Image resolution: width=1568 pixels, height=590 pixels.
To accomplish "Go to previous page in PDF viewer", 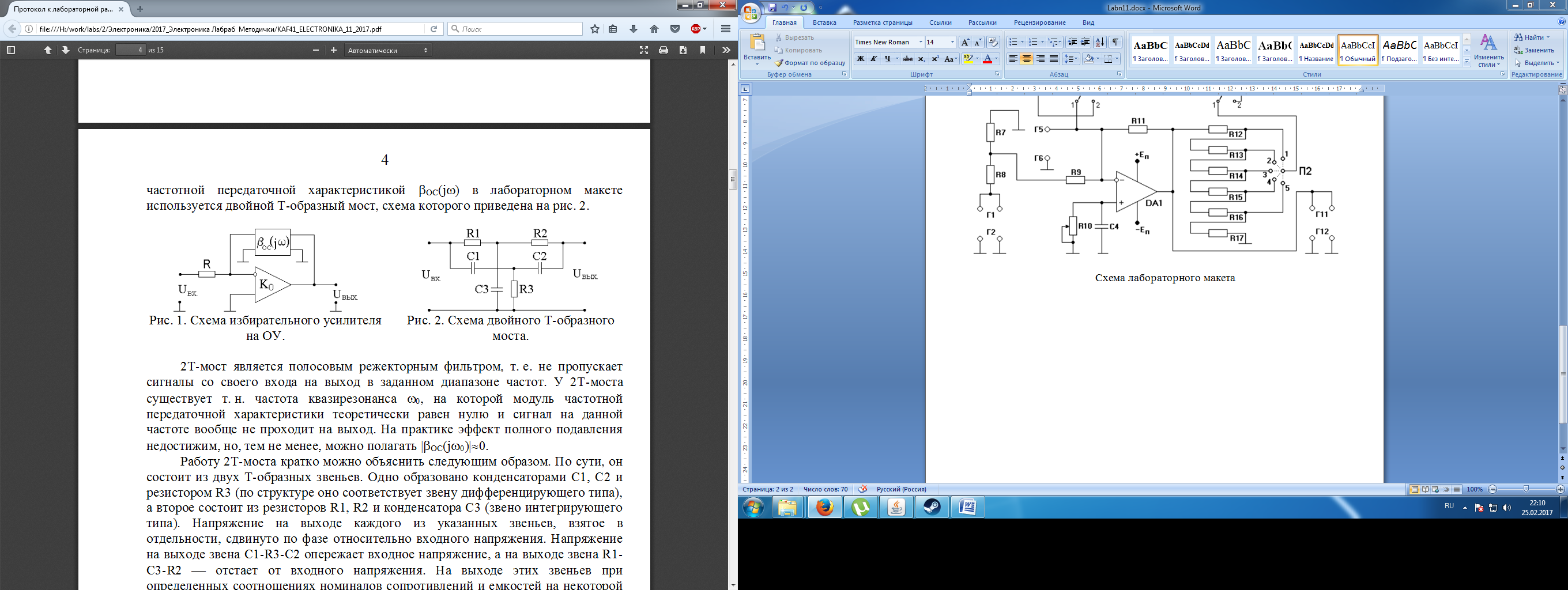I will pos(47,50).
